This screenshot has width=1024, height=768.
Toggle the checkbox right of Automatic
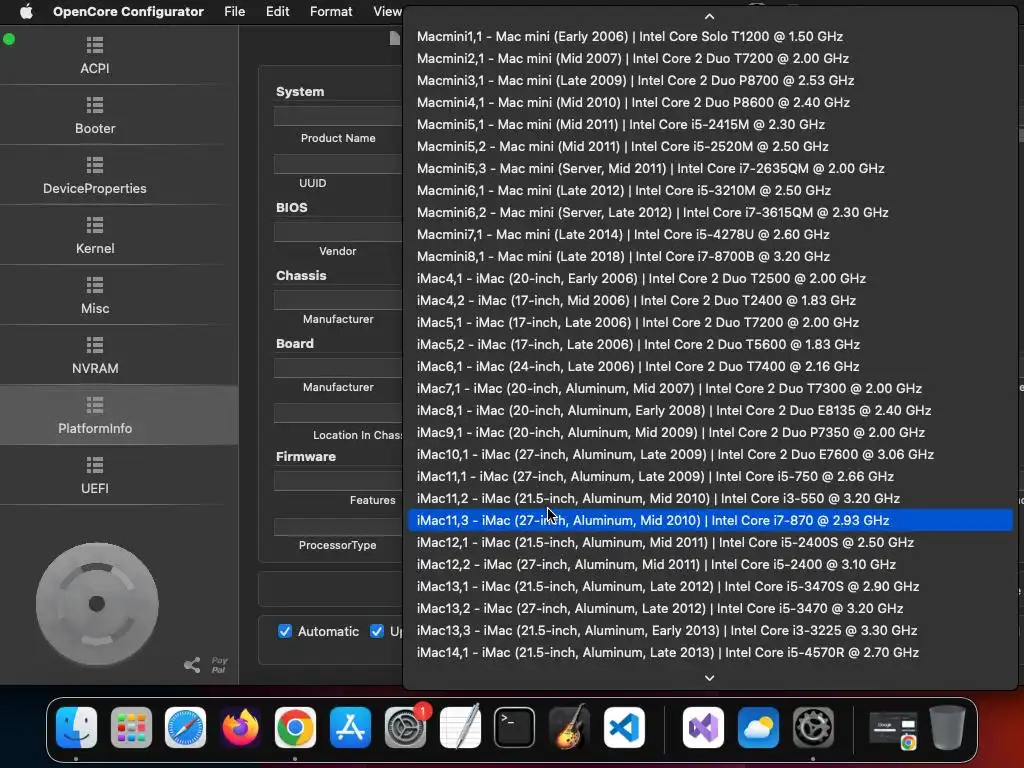tap(377, 631)
